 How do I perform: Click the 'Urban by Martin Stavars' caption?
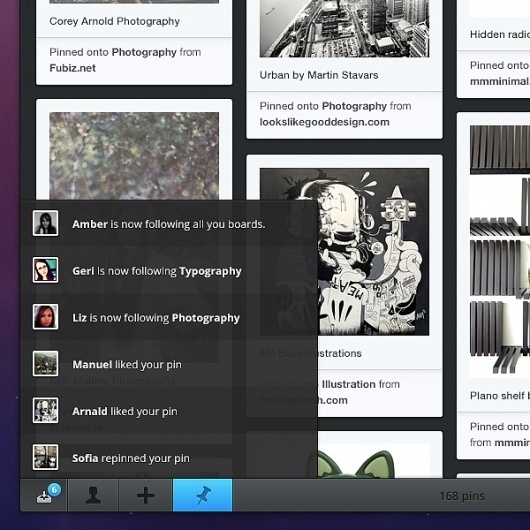click(x=319, y=75)
